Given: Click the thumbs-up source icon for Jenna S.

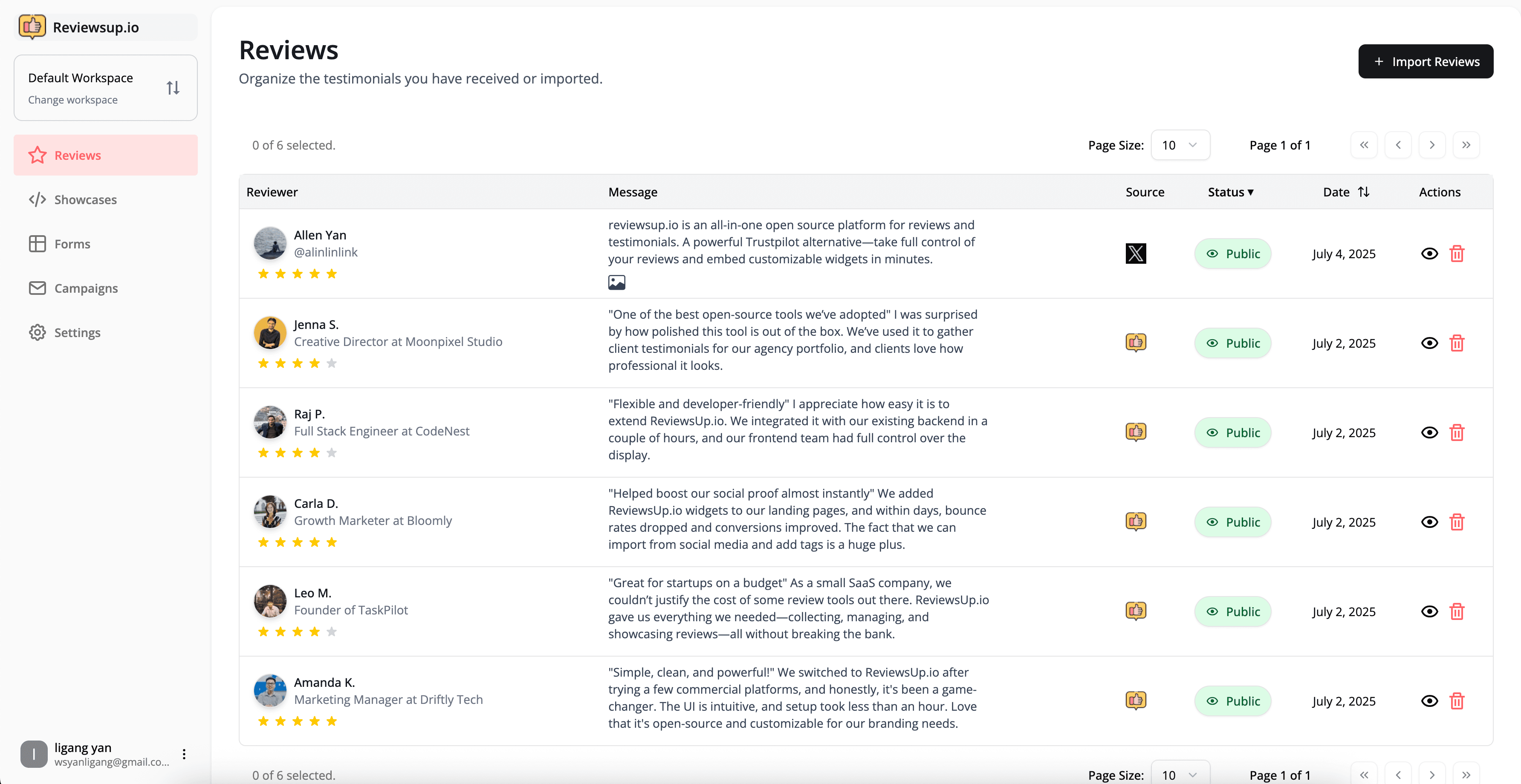Looking at the screenshot, I should pyautogui.click(x=1136, y=343).
